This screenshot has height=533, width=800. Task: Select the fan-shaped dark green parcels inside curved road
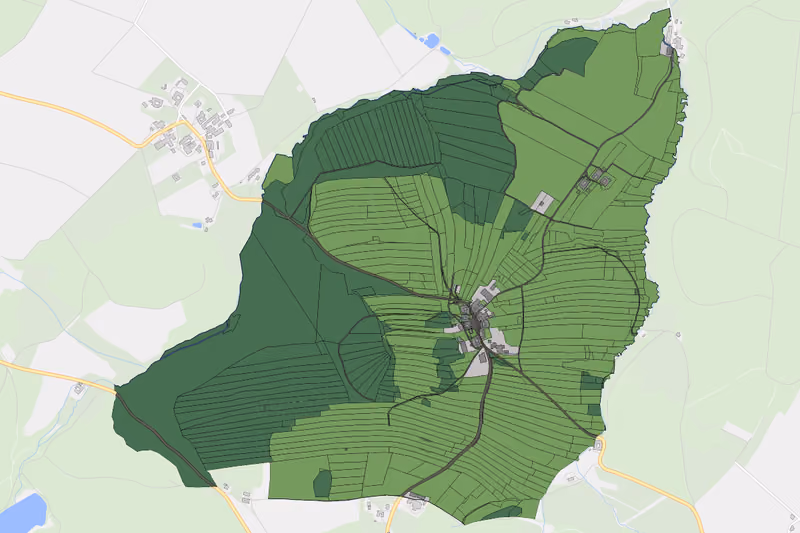click(x=366, y=358)
